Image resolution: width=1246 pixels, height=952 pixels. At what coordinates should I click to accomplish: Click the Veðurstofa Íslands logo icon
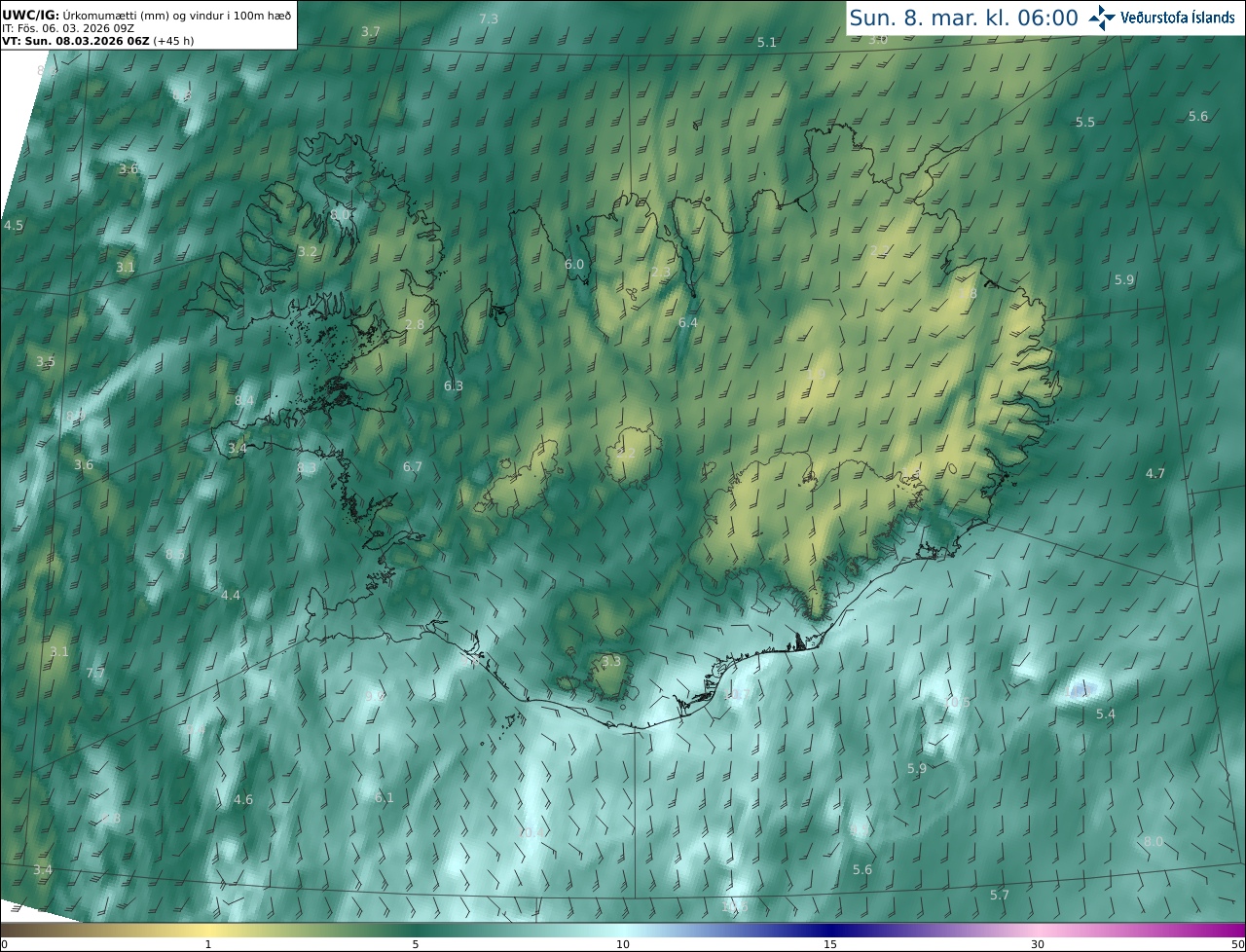[x=1103, y=18]
